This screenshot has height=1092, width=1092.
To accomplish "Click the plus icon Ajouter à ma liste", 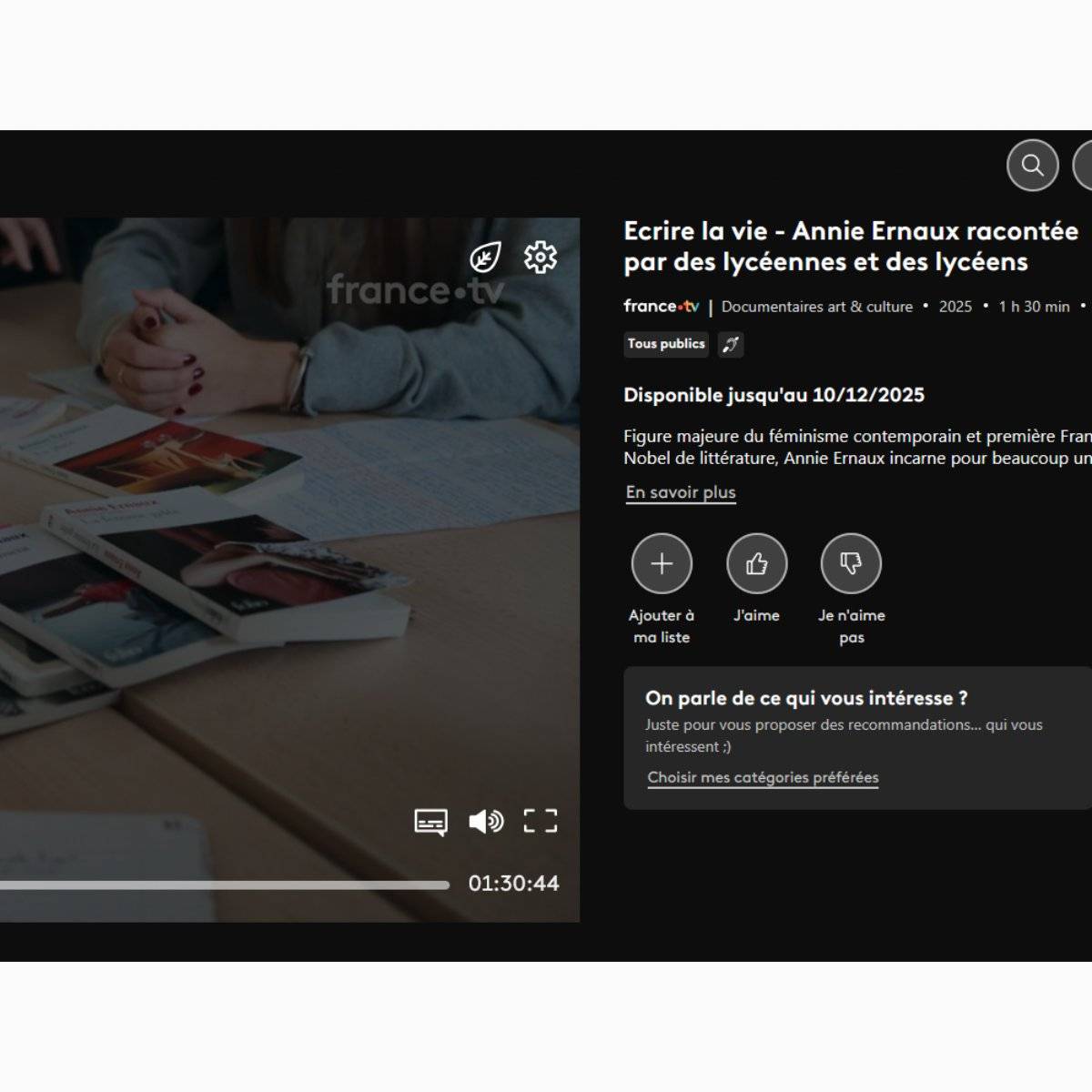I will [662, 564].
